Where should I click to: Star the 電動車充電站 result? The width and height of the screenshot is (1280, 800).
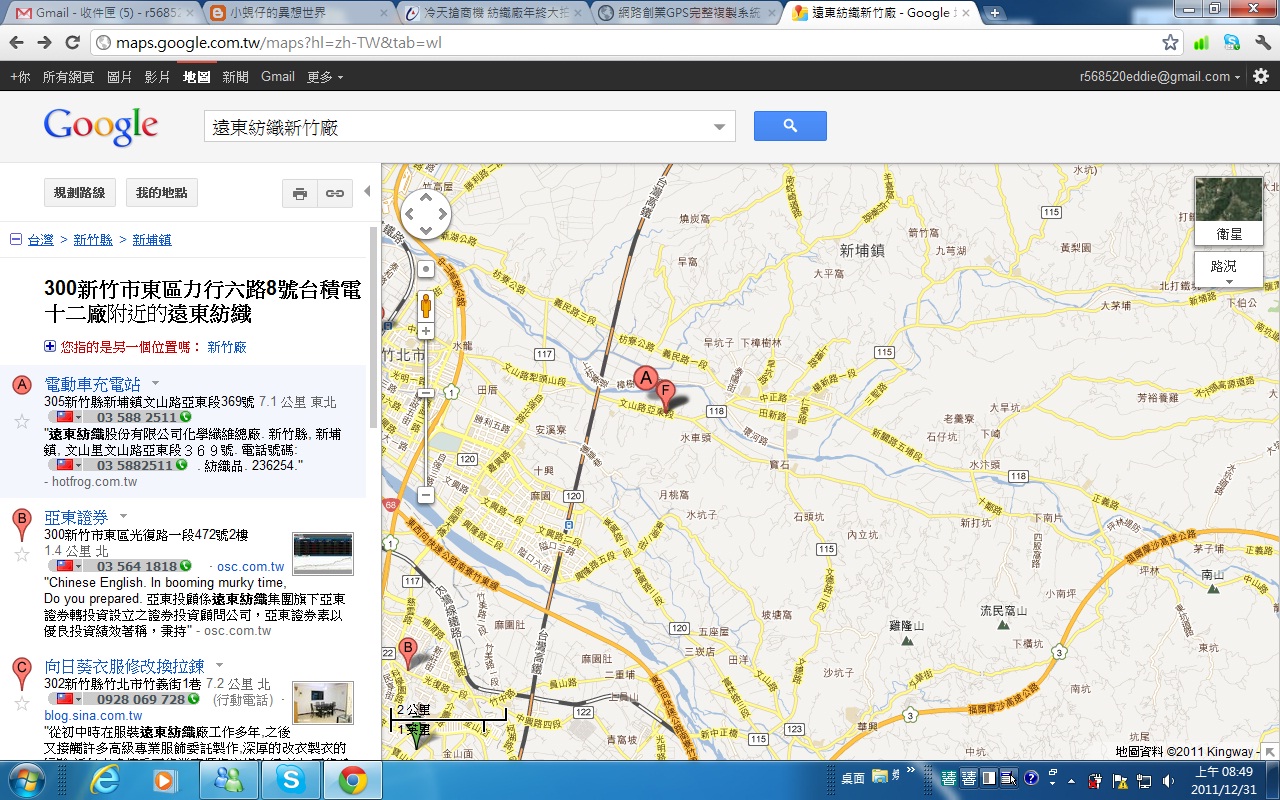pyautogui.click(x=21, y=421)
